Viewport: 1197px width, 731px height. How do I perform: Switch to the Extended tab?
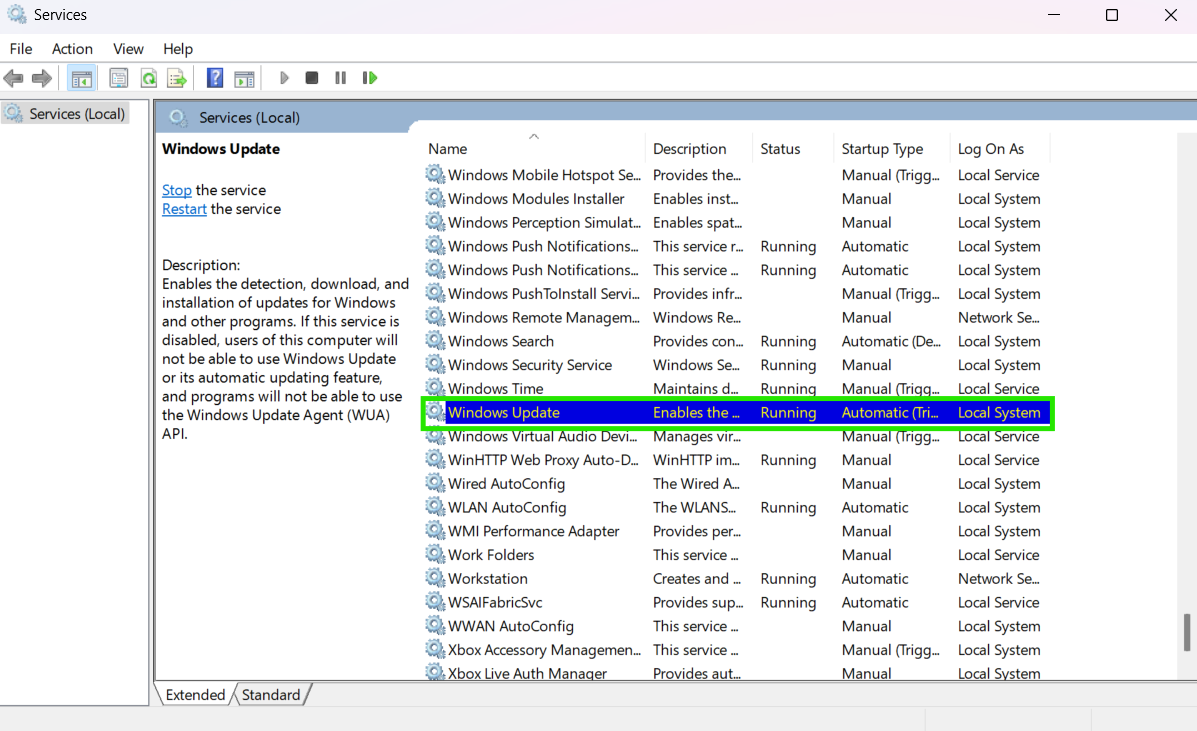click(195, 694)
